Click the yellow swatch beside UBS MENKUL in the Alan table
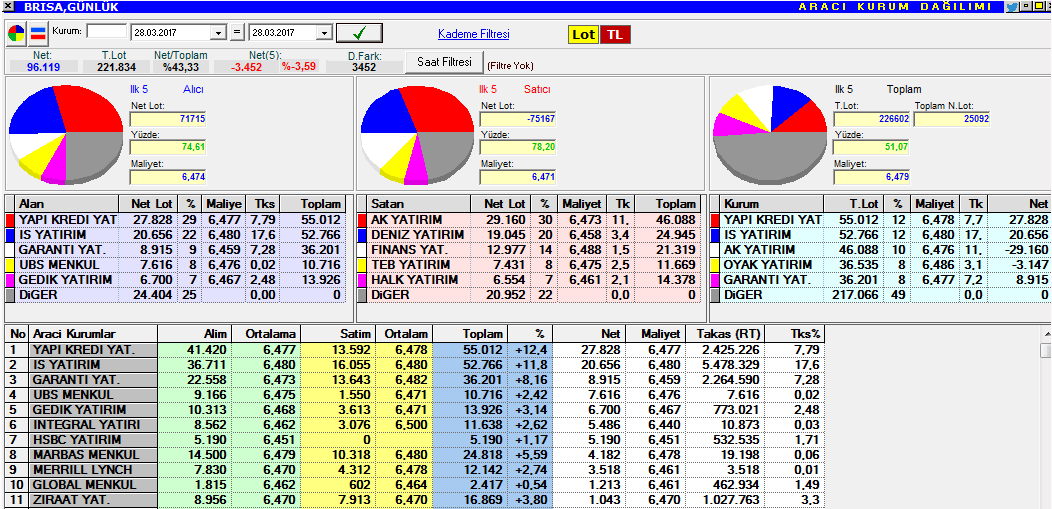 click(x=11, y=264)
